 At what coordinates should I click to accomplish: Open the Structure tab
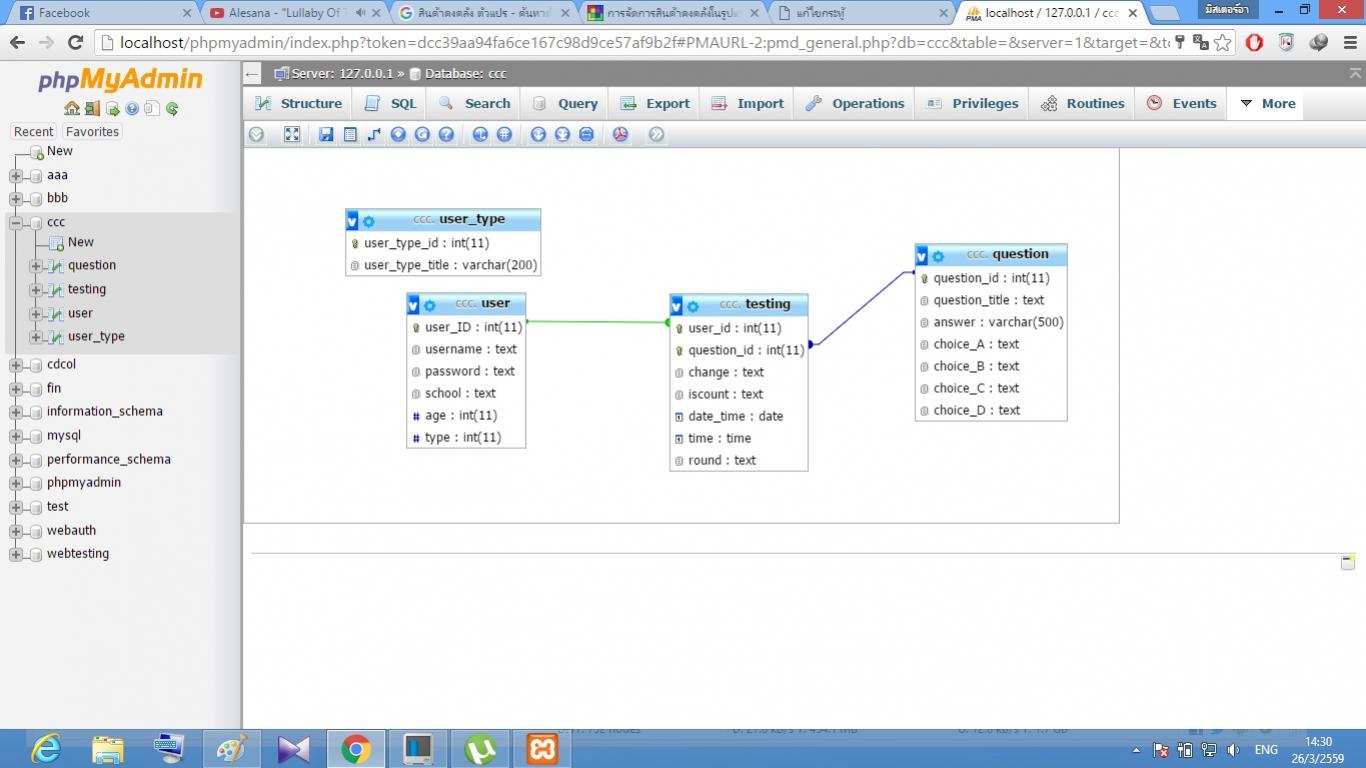click(298, 103)
